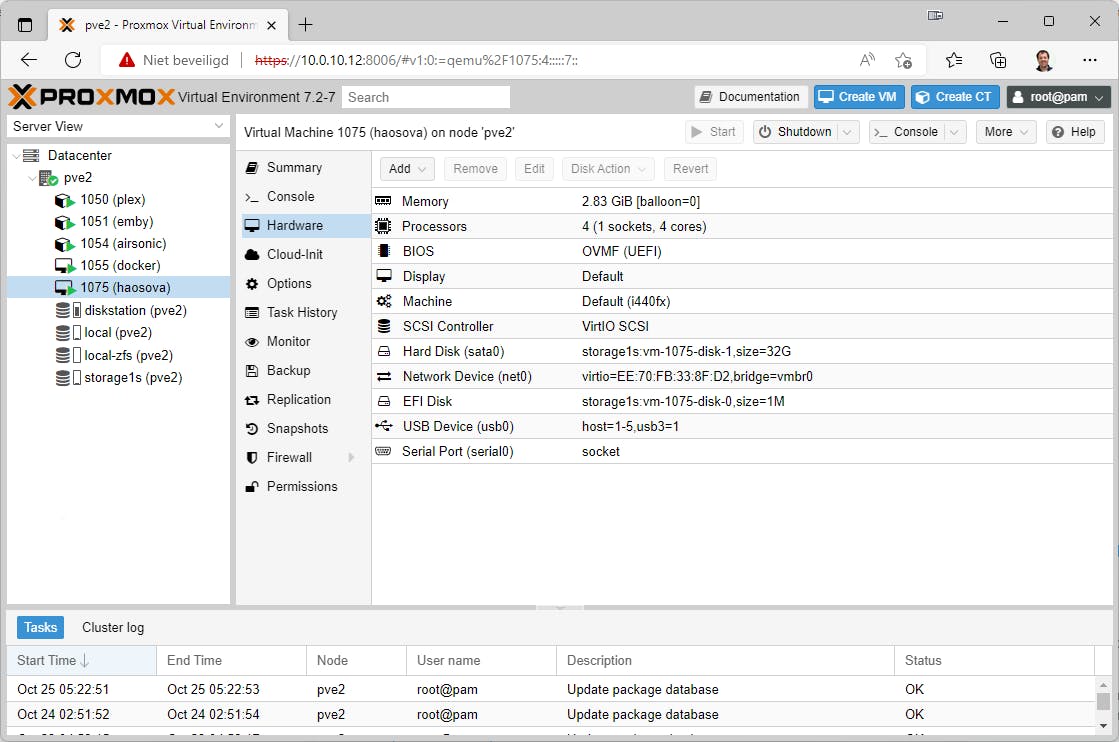Select the Processors hardware row
This screenshot has width=1119, height=742.
(742, 226)
